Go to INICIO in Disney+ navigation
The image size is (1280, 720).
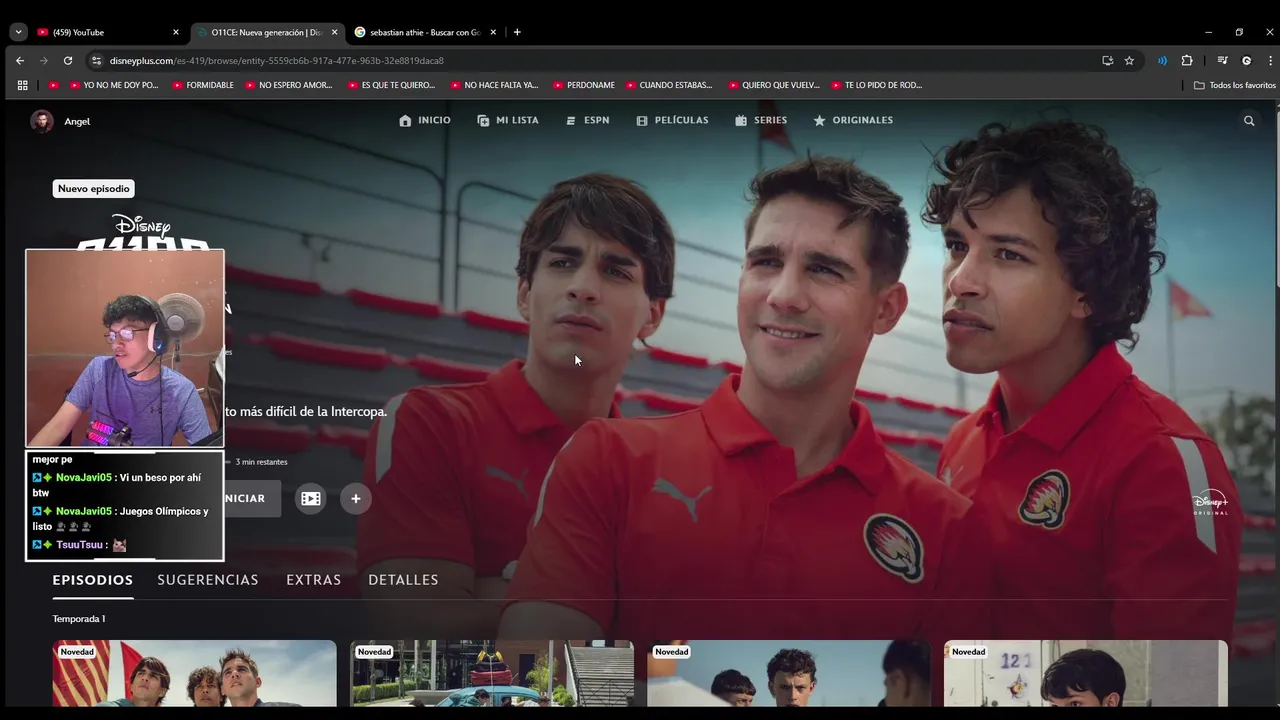(425, 120)
